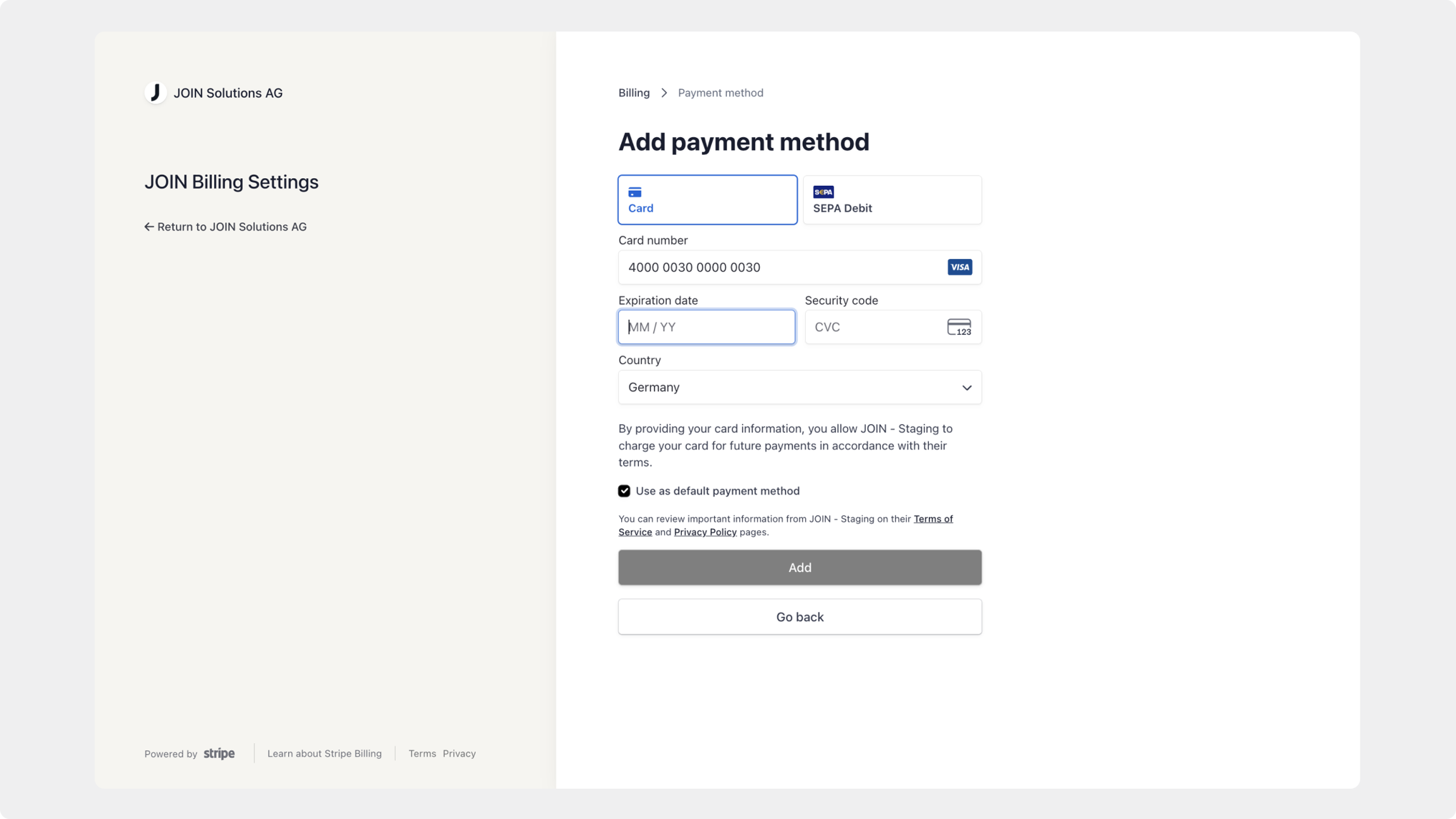
Task: Click the breadcrumb chevron after Billing
Action: coord(664,93)
